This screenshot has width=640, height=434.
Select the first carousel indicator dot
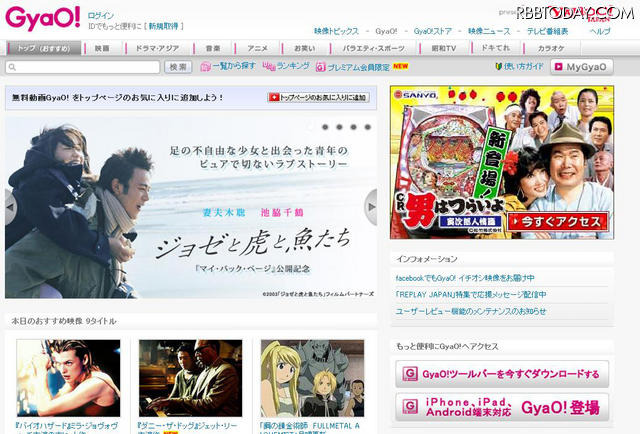[x=325, y=127]
